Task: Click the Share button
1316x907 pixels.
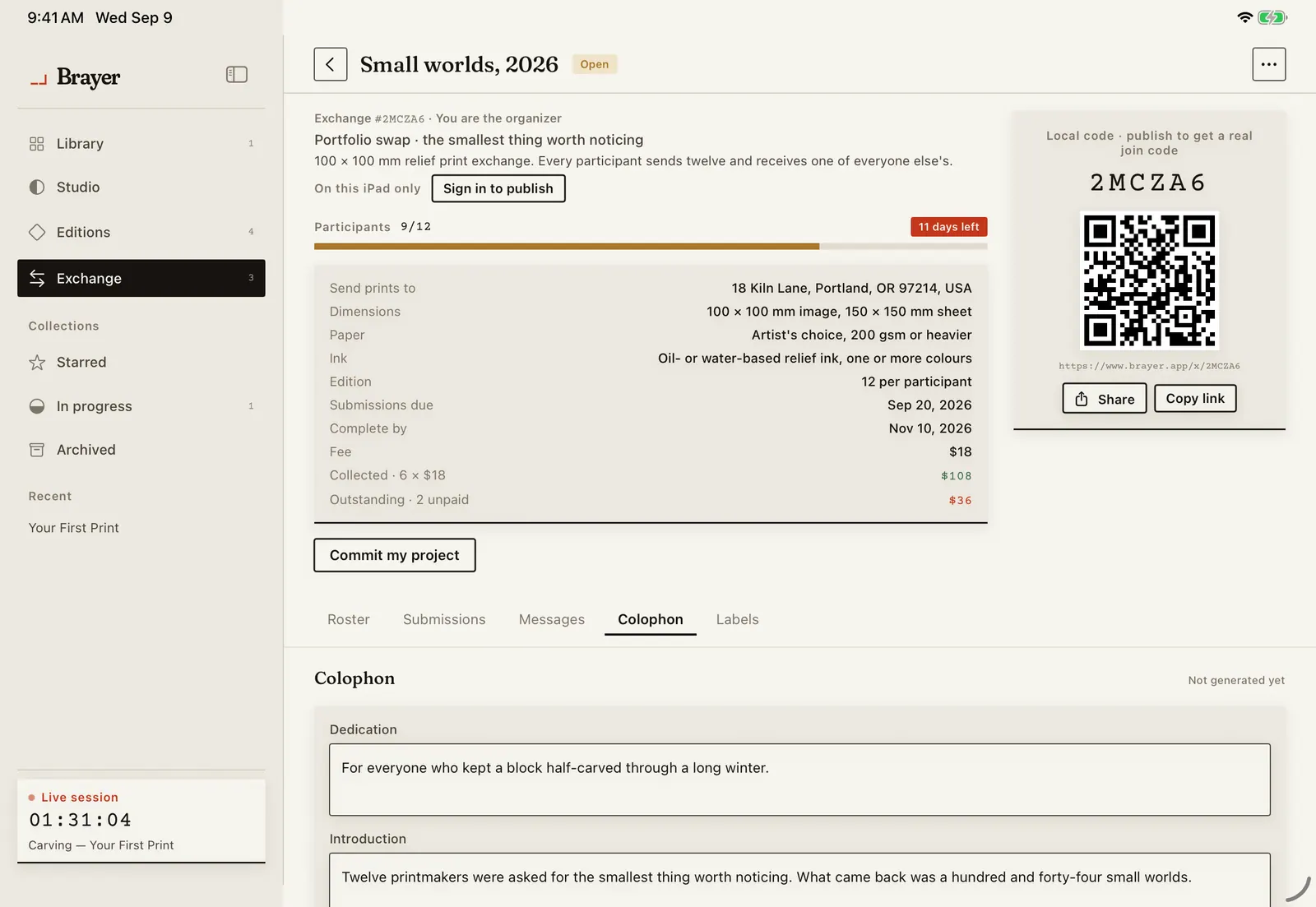Action: (x=1105, y=399)
